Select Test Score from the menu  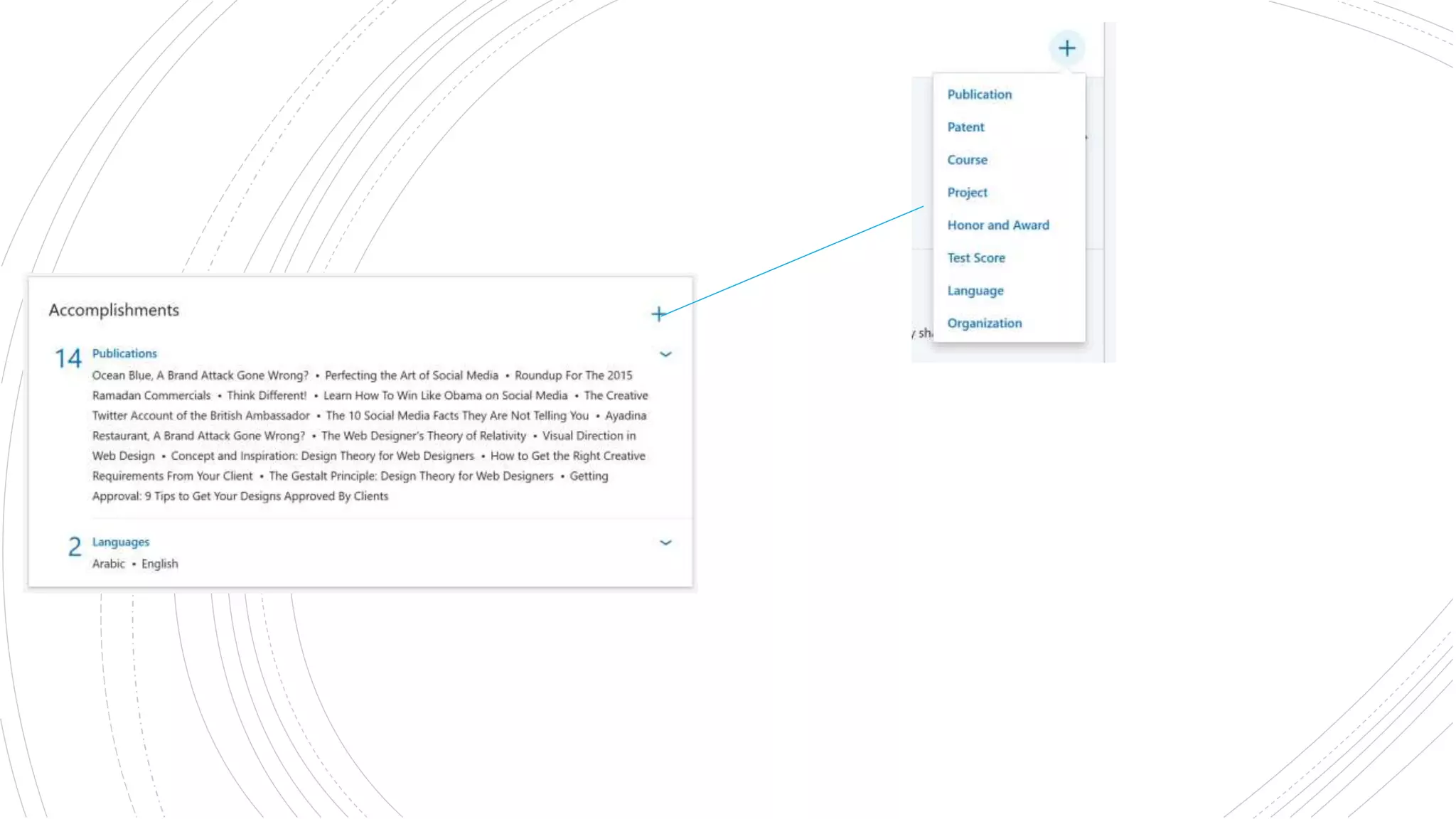point(975,258)
